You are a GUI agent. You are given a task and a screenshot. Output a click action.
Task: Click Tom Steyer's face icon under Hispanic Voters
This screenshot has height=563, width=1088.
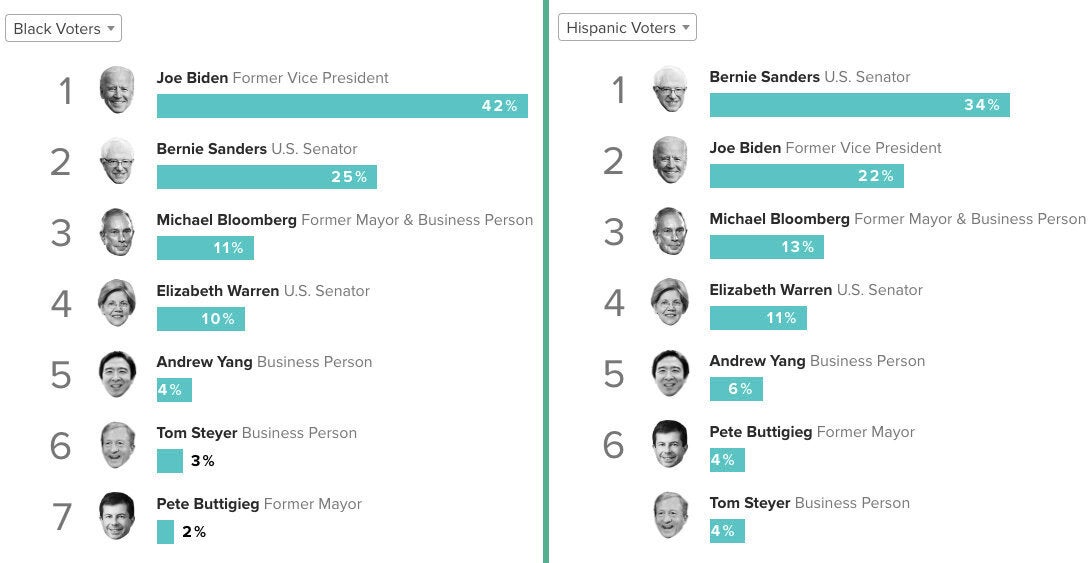(670, 515)
